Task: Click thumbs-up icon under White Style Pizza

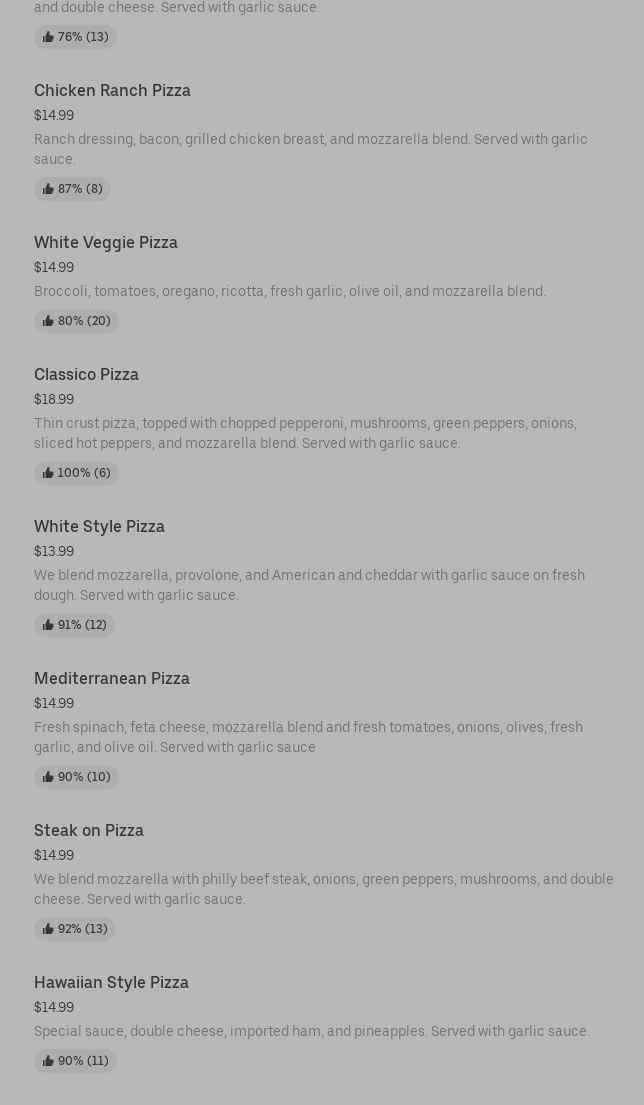Action: [x=48, y=625]
